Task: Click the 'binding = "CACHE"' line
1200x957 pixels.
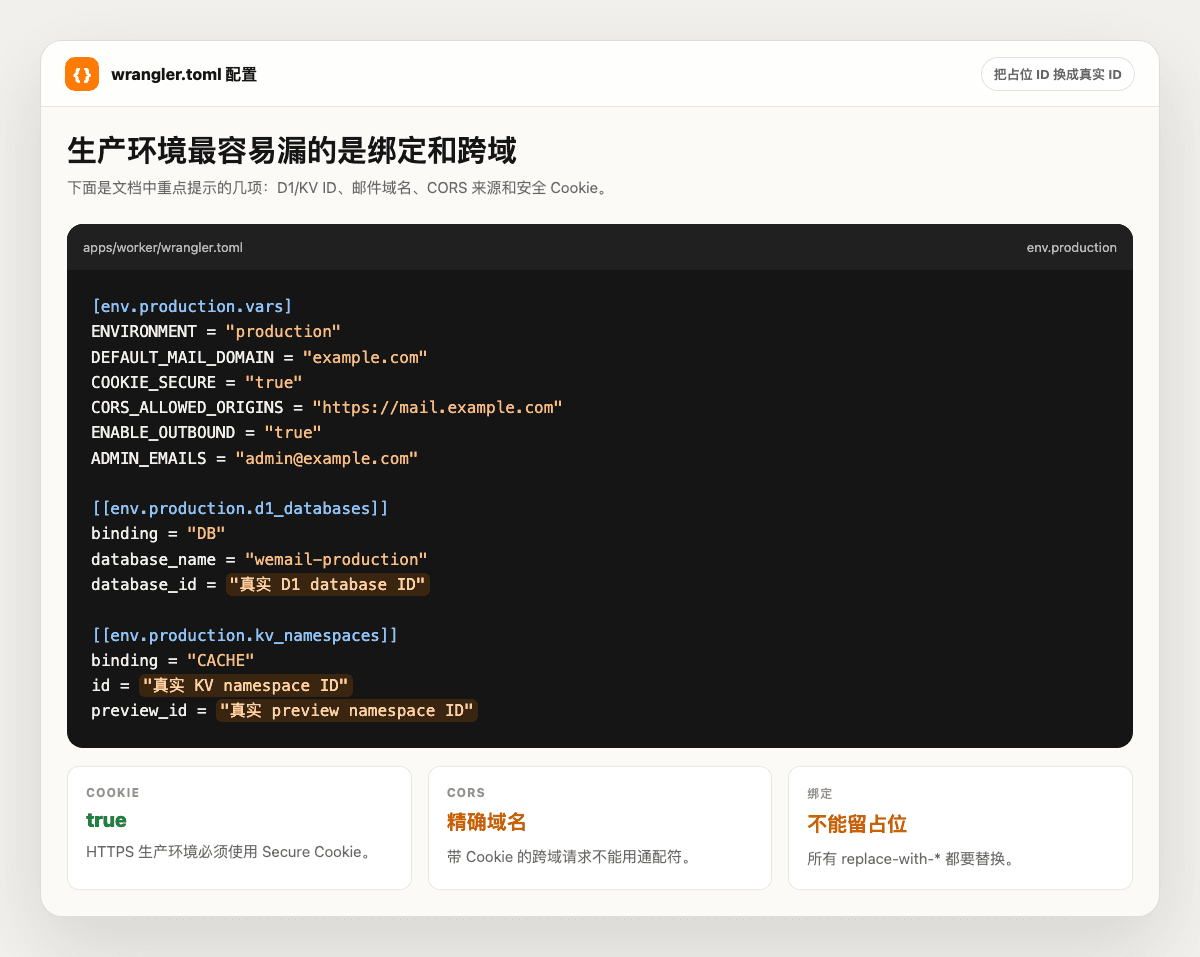Action: [x=173, y=660]
